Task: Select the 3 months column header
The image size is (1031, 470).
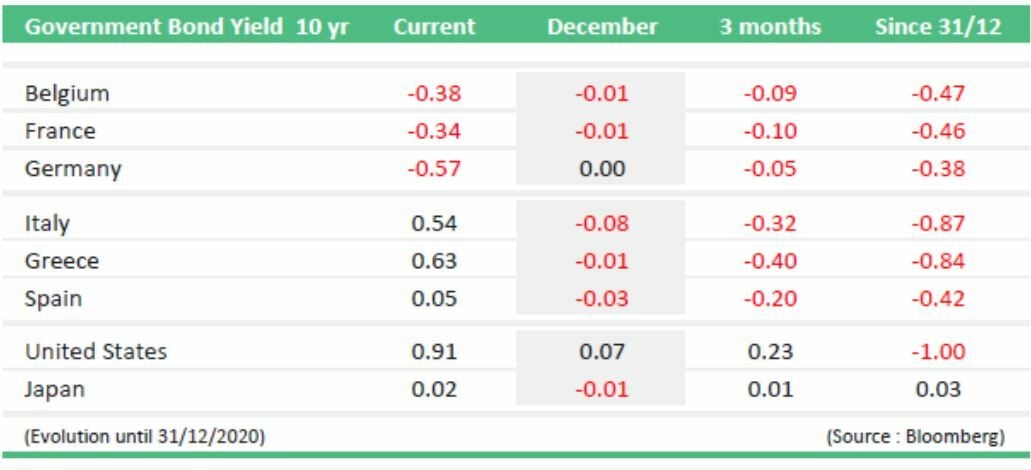Action: pos(770,27)
